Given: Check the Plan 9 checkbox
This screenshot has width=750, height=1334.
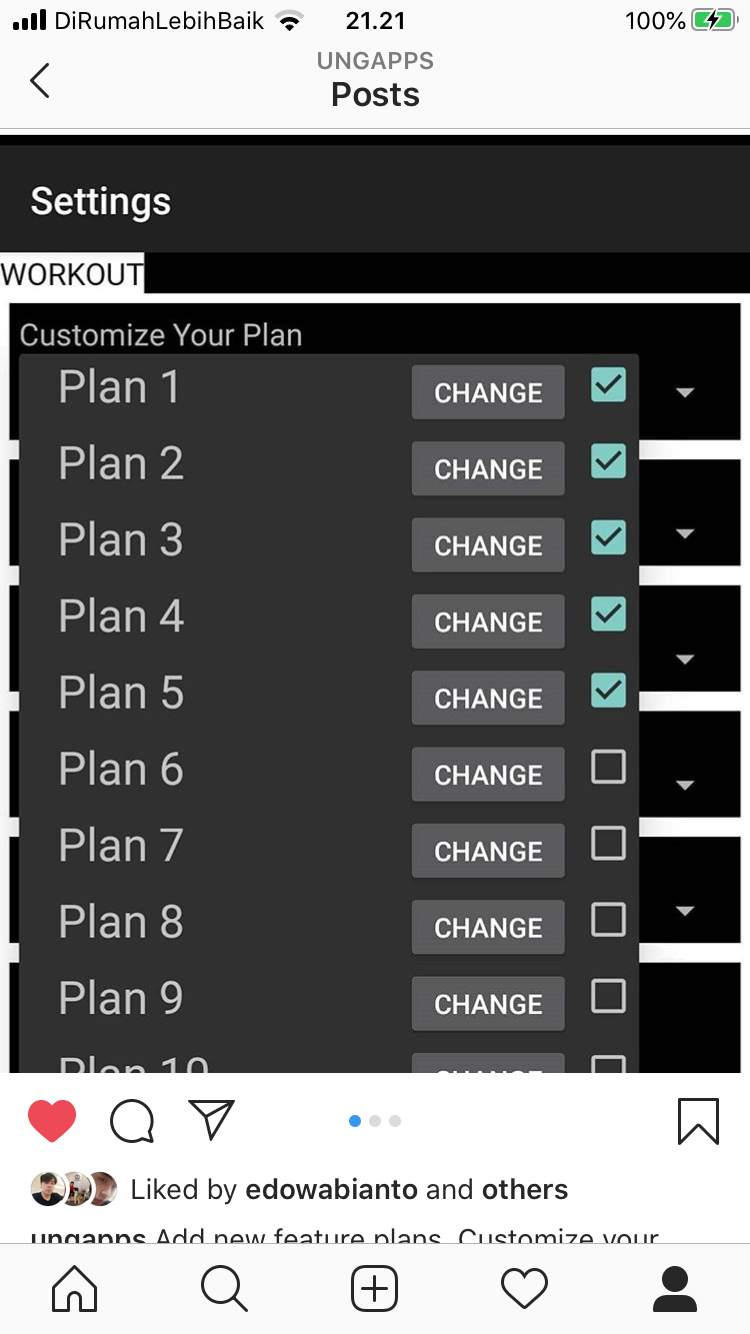Looking at the screenshot, I should (607, 995).
